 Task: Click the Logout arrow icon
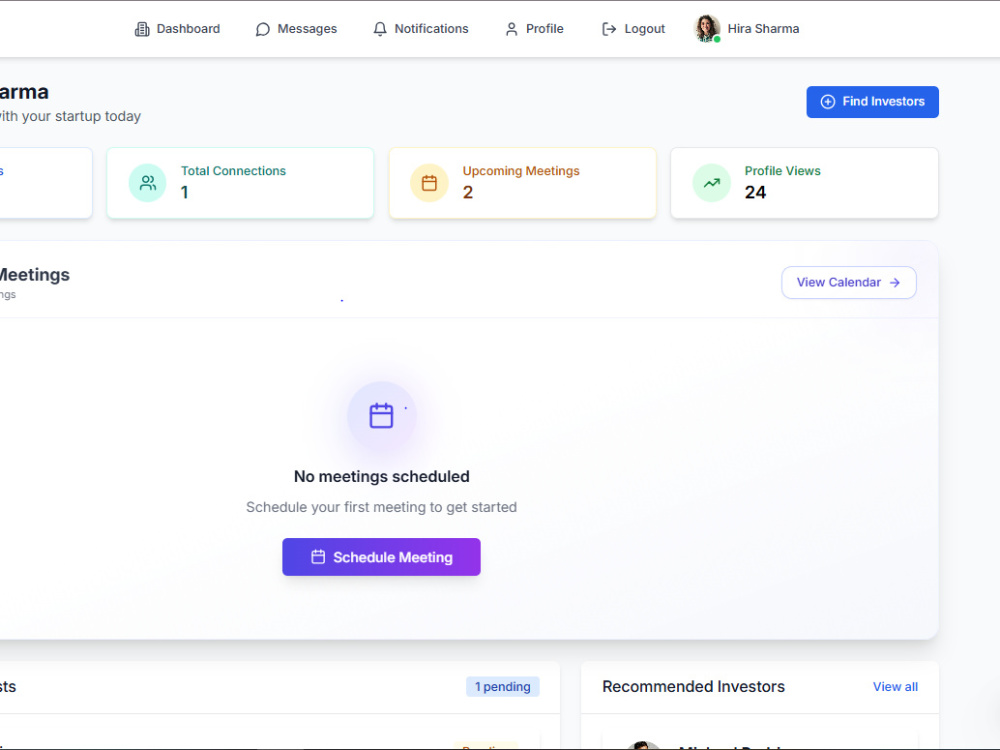(x=609, y=29)
